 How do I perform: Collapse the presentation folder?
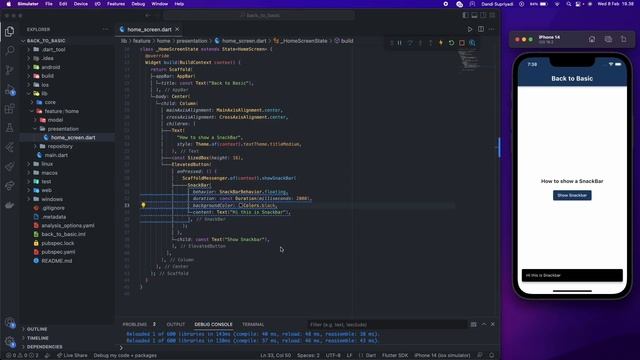tap(63, 129)
